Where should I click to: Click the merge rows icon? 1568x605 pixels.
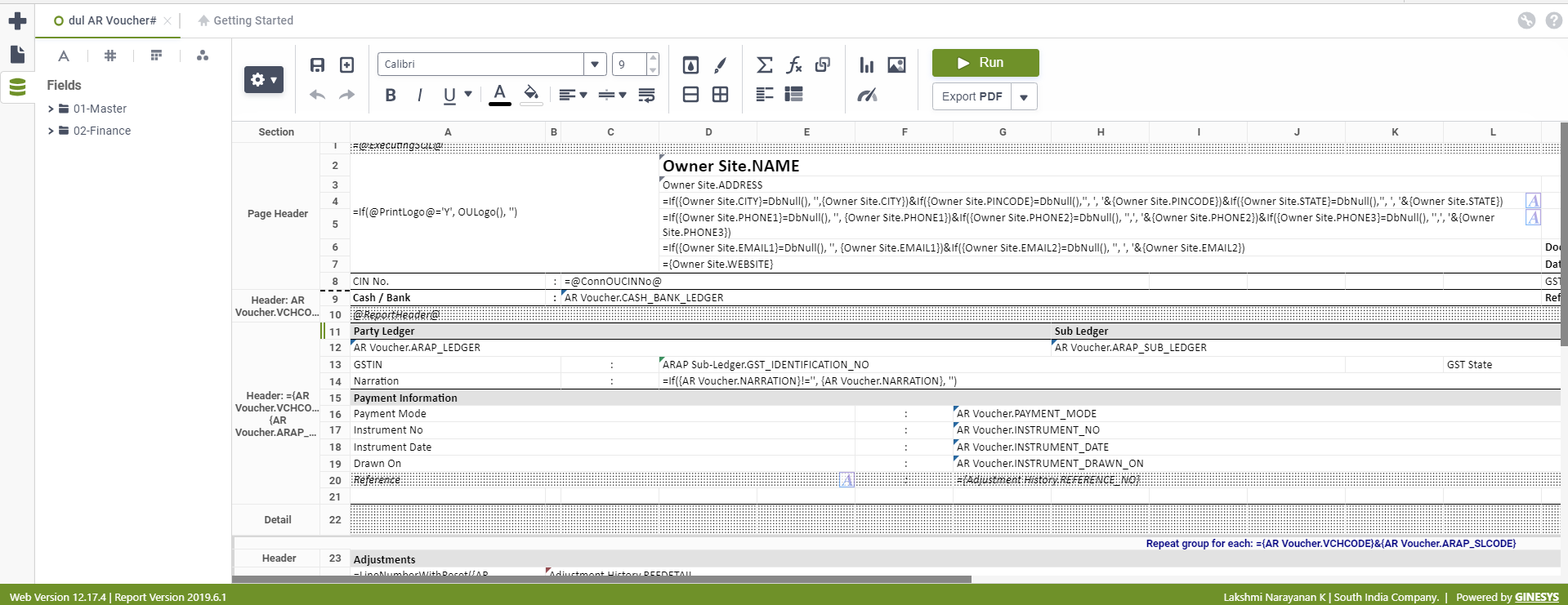(690, 95)
